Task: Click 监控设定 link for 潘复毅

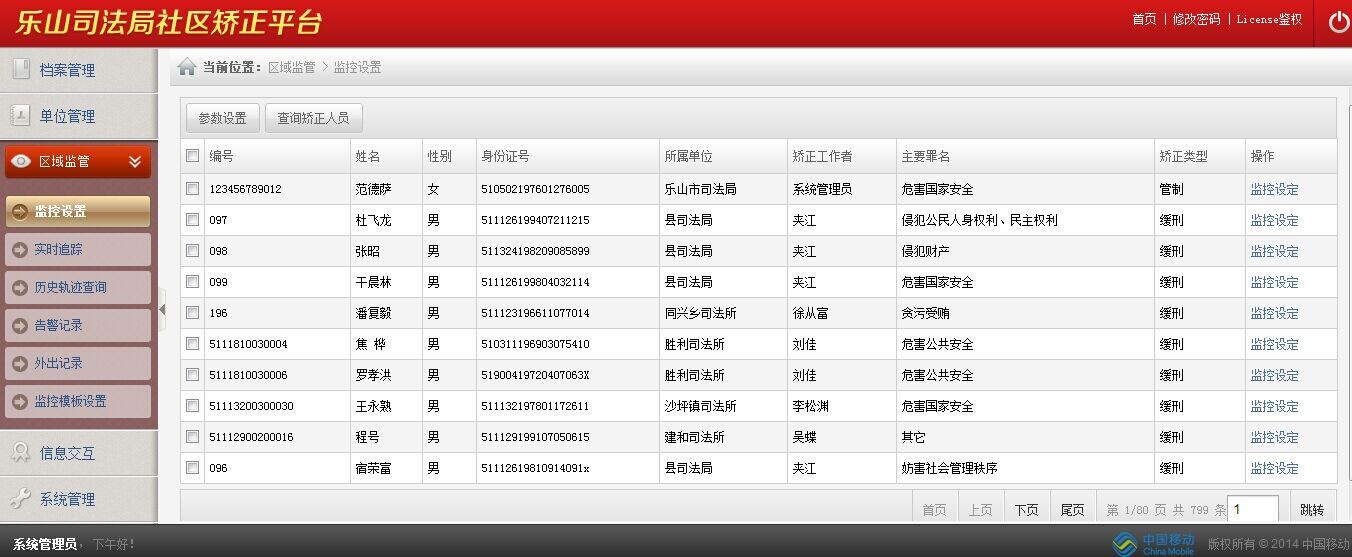Action: point(1274,313)
